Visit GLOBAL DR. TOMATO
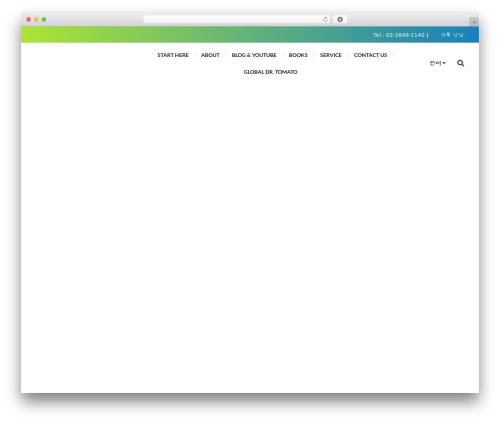500x423 pixels. point(270,72)
